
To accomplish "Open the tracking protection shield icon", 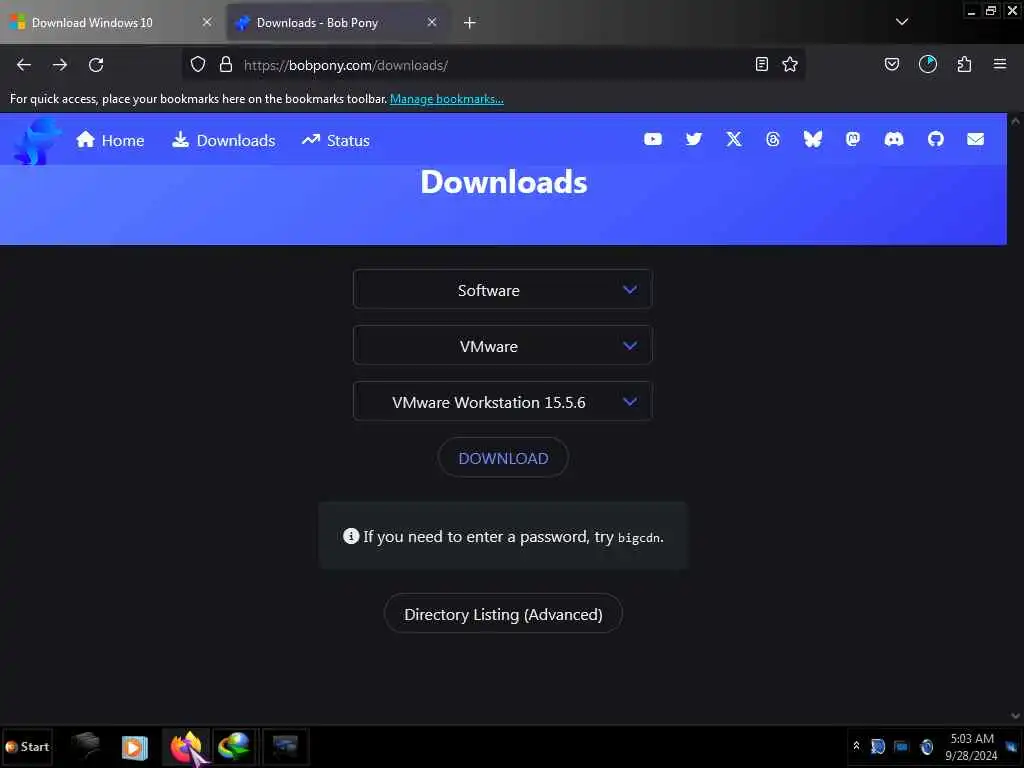I will (x=198, y=65).
